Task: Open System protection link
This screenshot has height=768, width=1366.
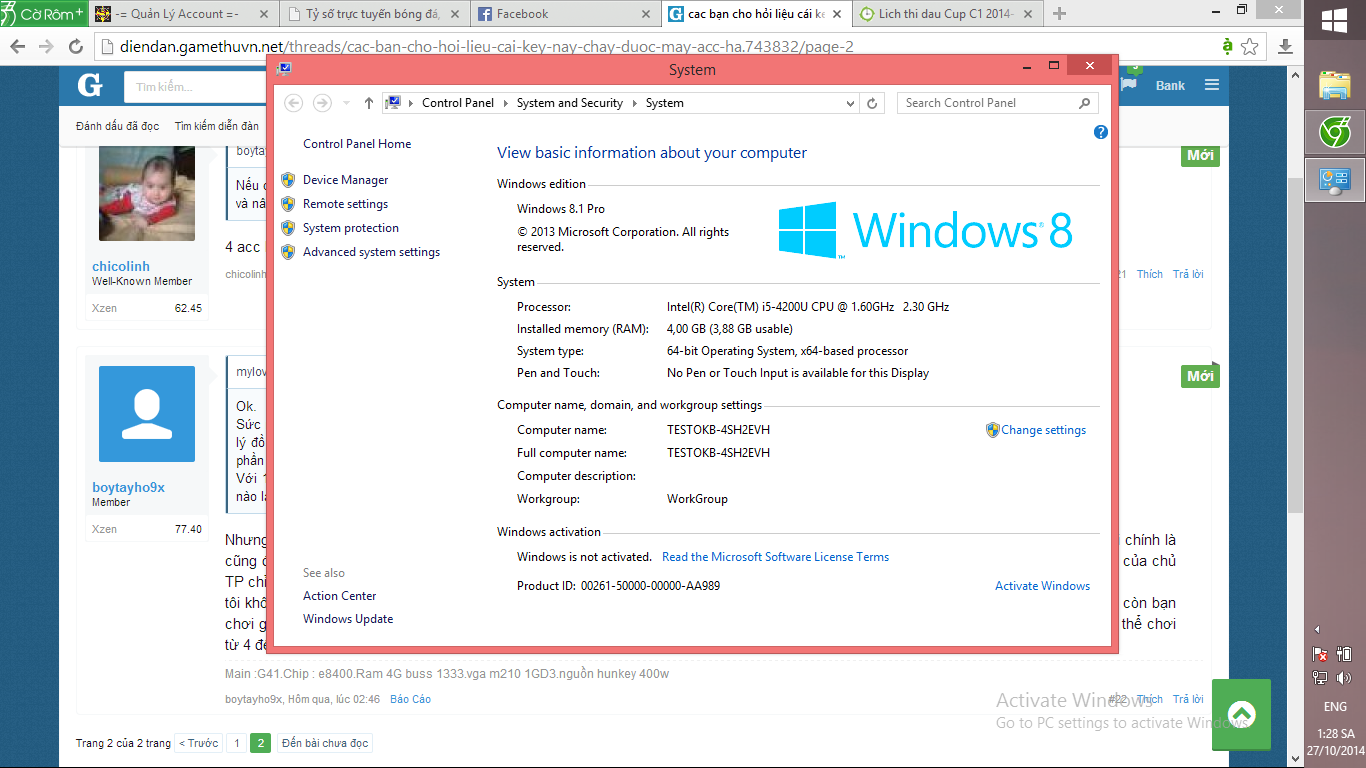Action: pos(351,228)
